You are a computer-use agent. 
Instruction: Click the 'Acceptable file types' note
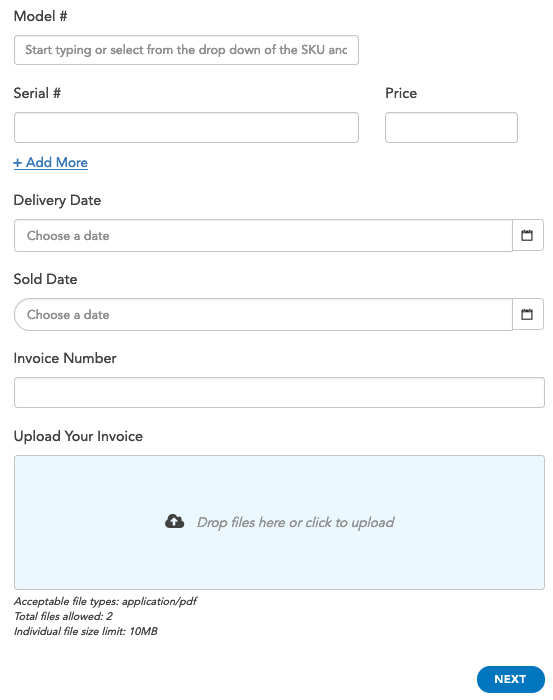pyautogui.click(x=105, y=601)
